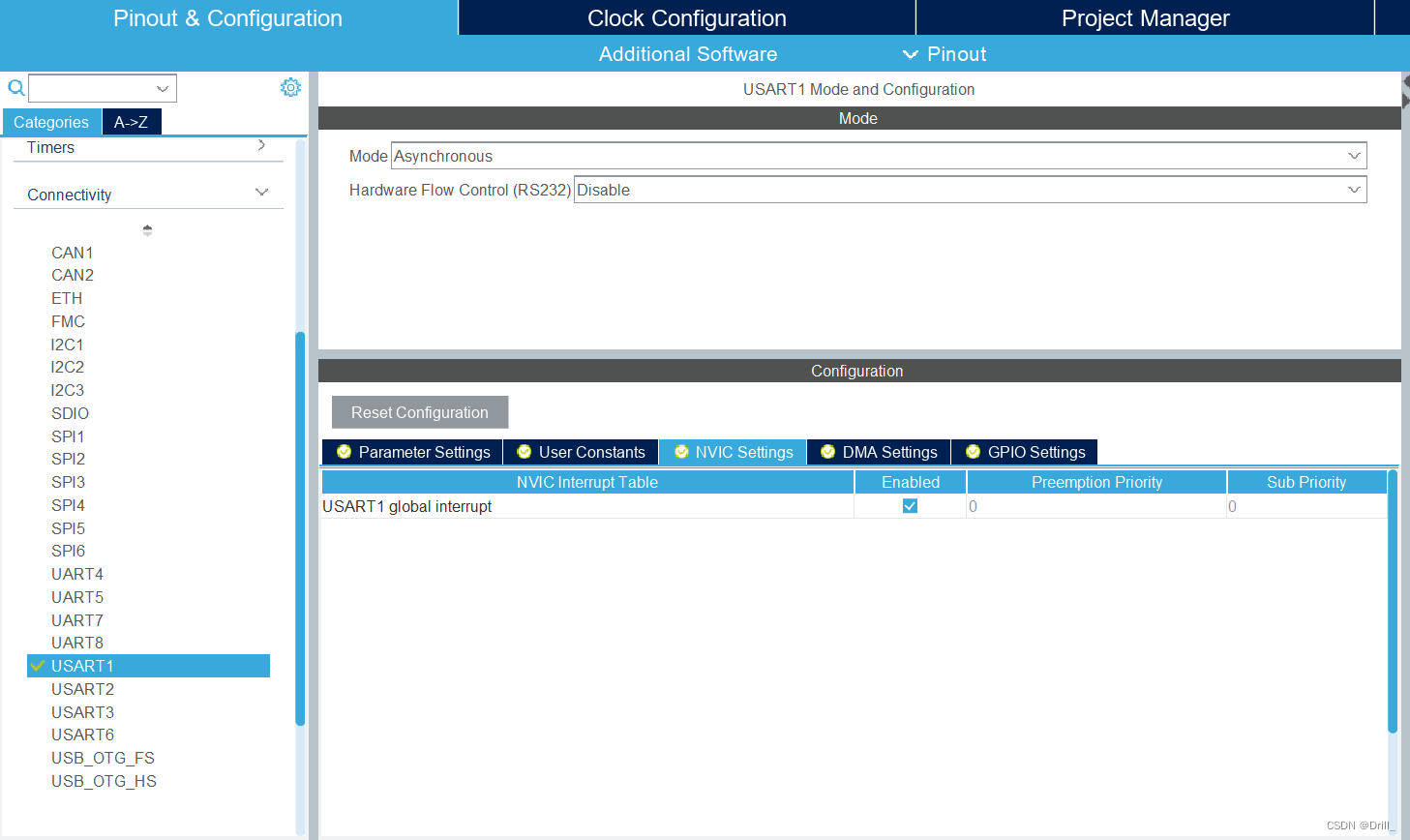Select SPI3 peripheral
Screen dimensions: 1410x840
(x=68, y=482)
